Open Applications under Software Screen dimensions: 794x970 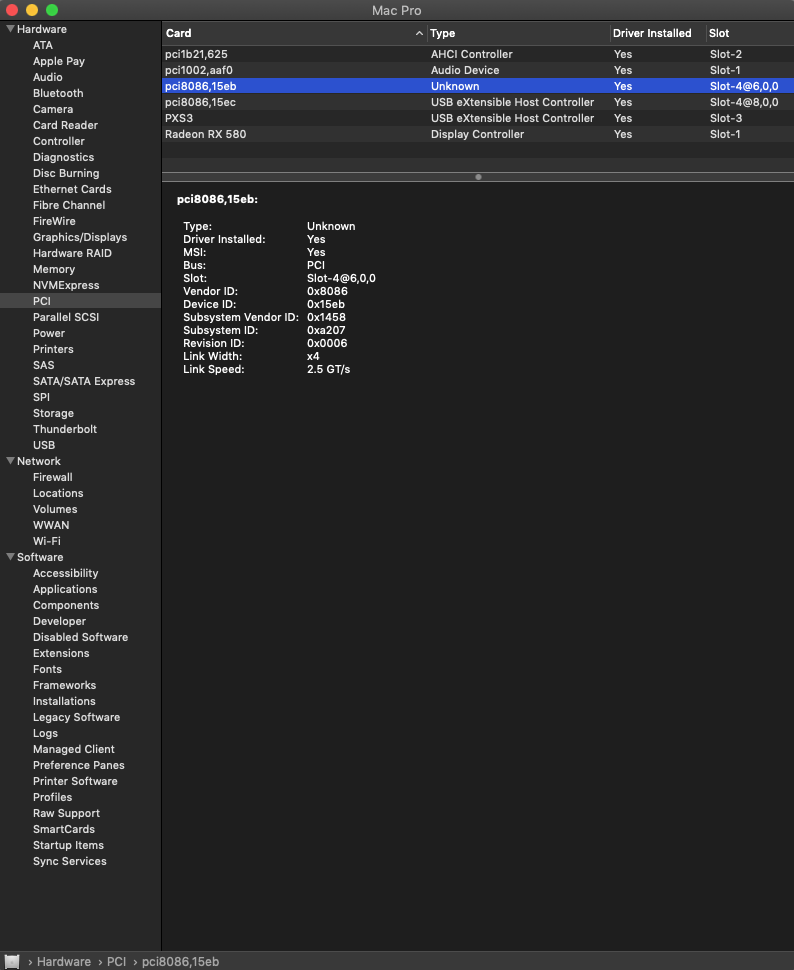(65, 590)
